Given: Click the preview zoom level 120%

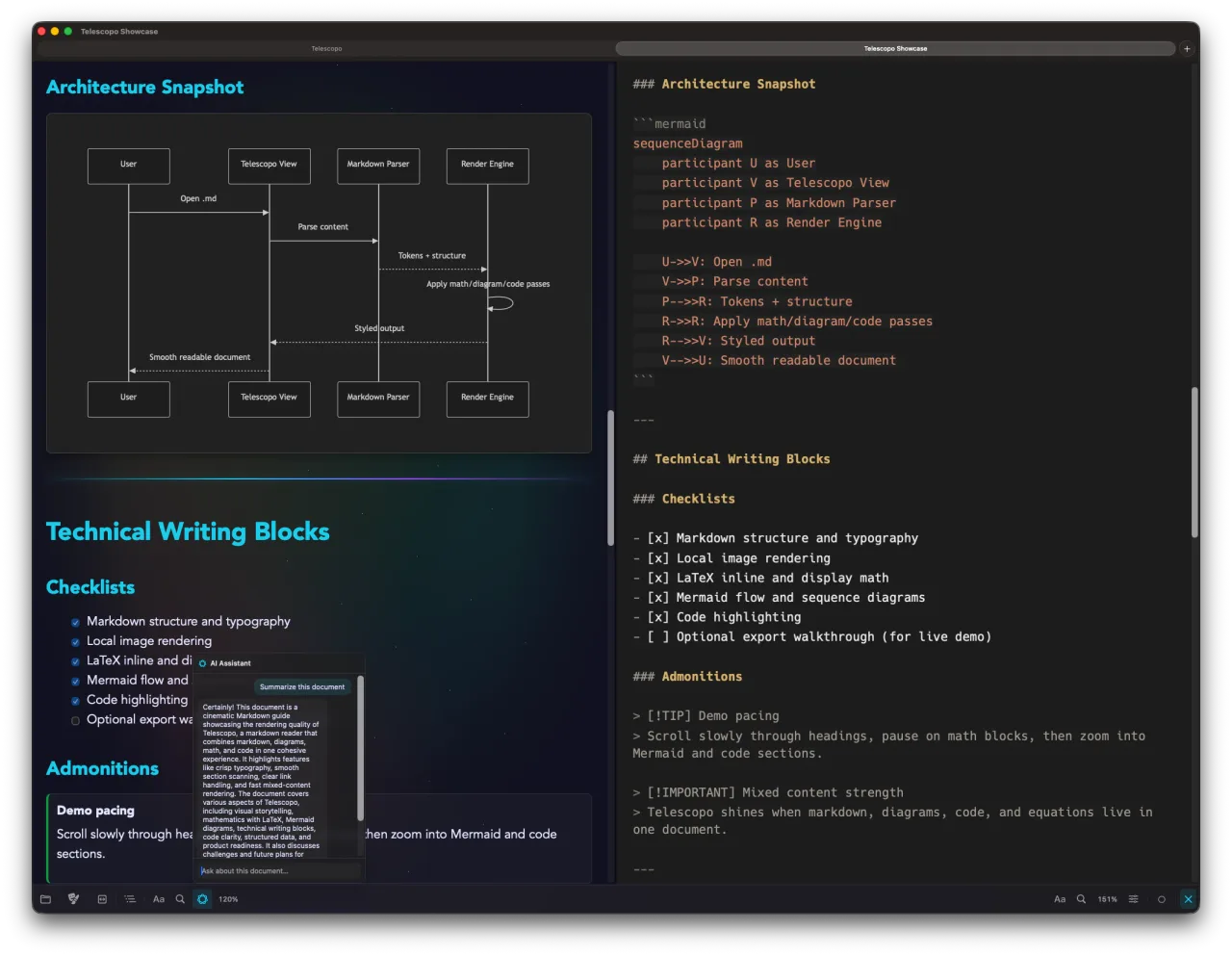Looking at the screenshot, I should (228, 899).
